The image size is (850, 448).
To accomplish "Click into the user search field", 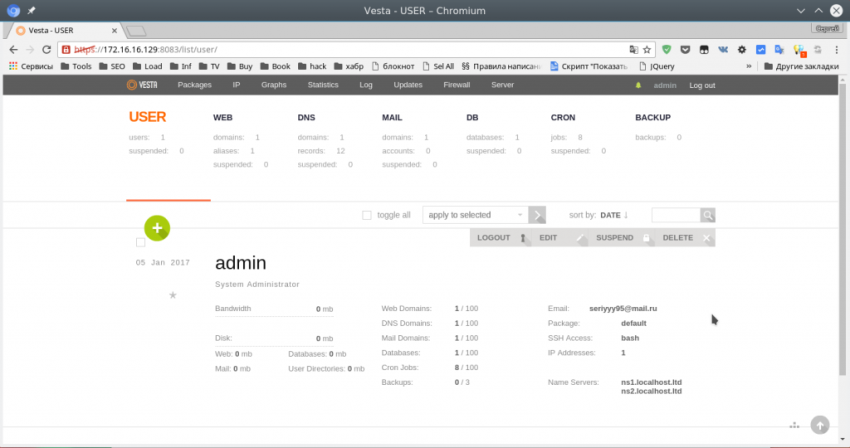I will 675,215.
